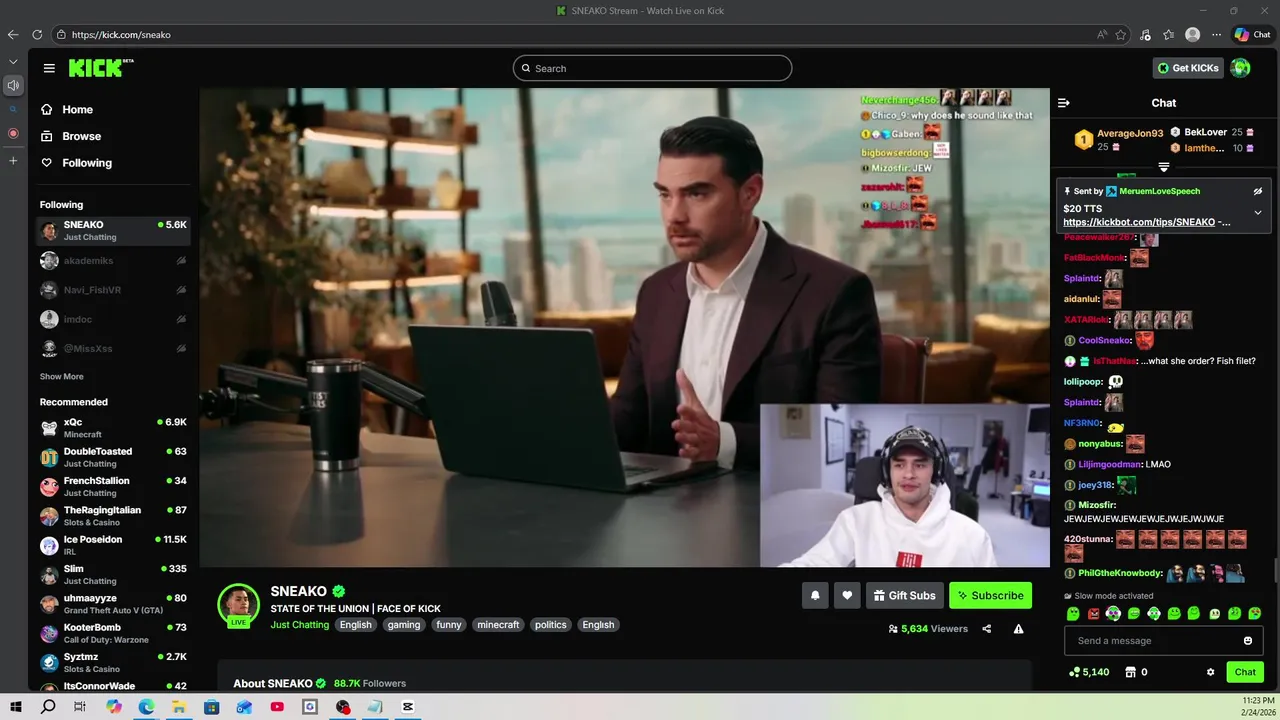
Task: Toggle read aloud in address bar
Action: [1102, 34]
